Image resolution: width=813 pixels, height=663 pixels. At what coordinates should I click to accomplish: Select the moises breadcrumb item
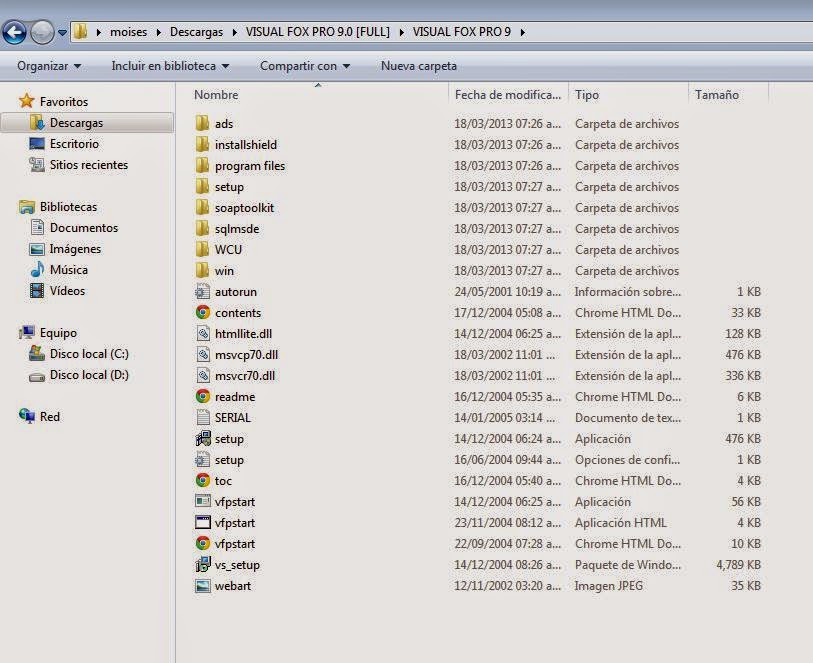129,31
